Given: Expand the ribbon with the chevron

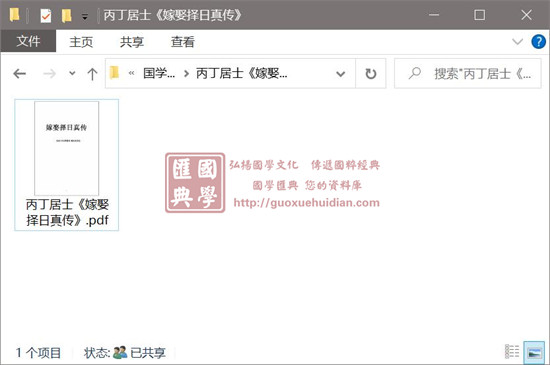Looking at the screenshot, I should [x=517, y=42].
